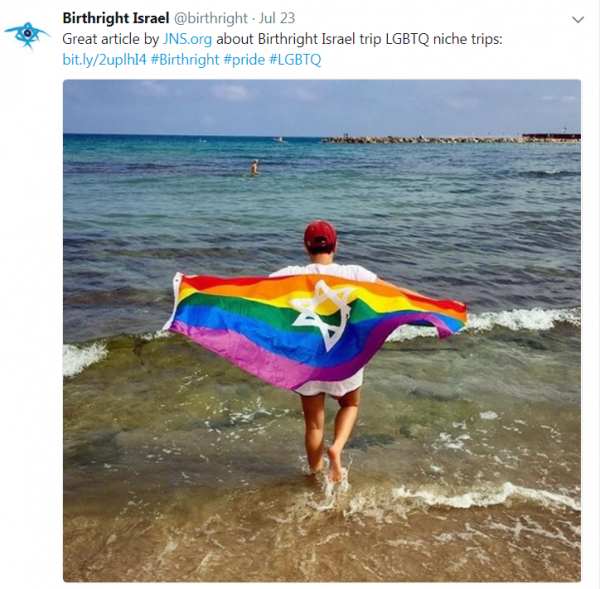This screenshot has height=589, width=600.
Task: Open the Birthright Israel profile avatar
Action: (x=27, y=35)
